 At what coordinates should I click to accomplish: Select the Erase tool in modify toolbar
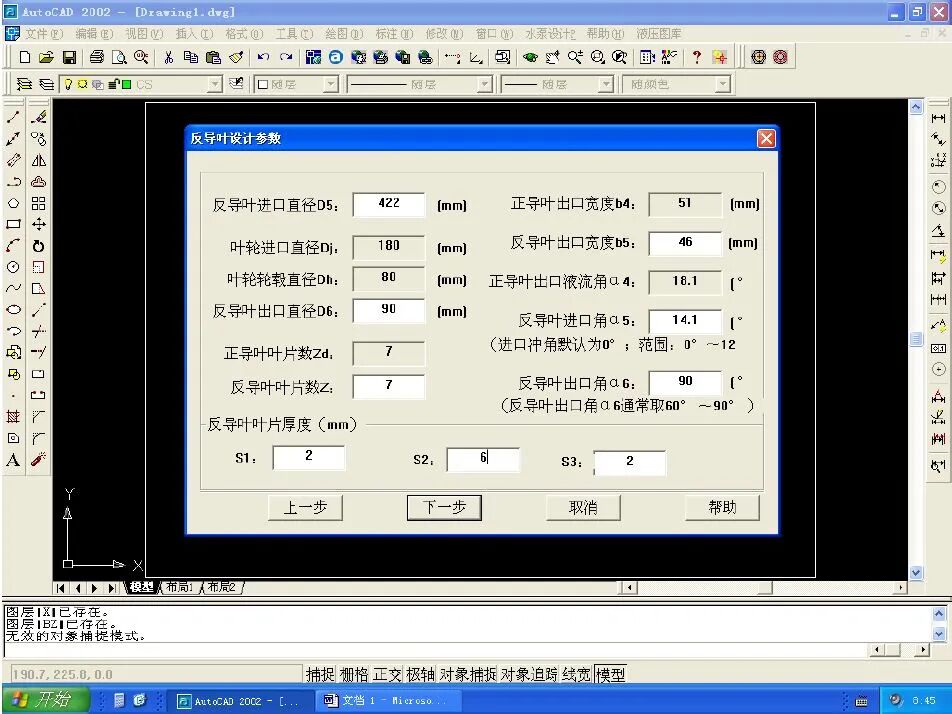38,117
